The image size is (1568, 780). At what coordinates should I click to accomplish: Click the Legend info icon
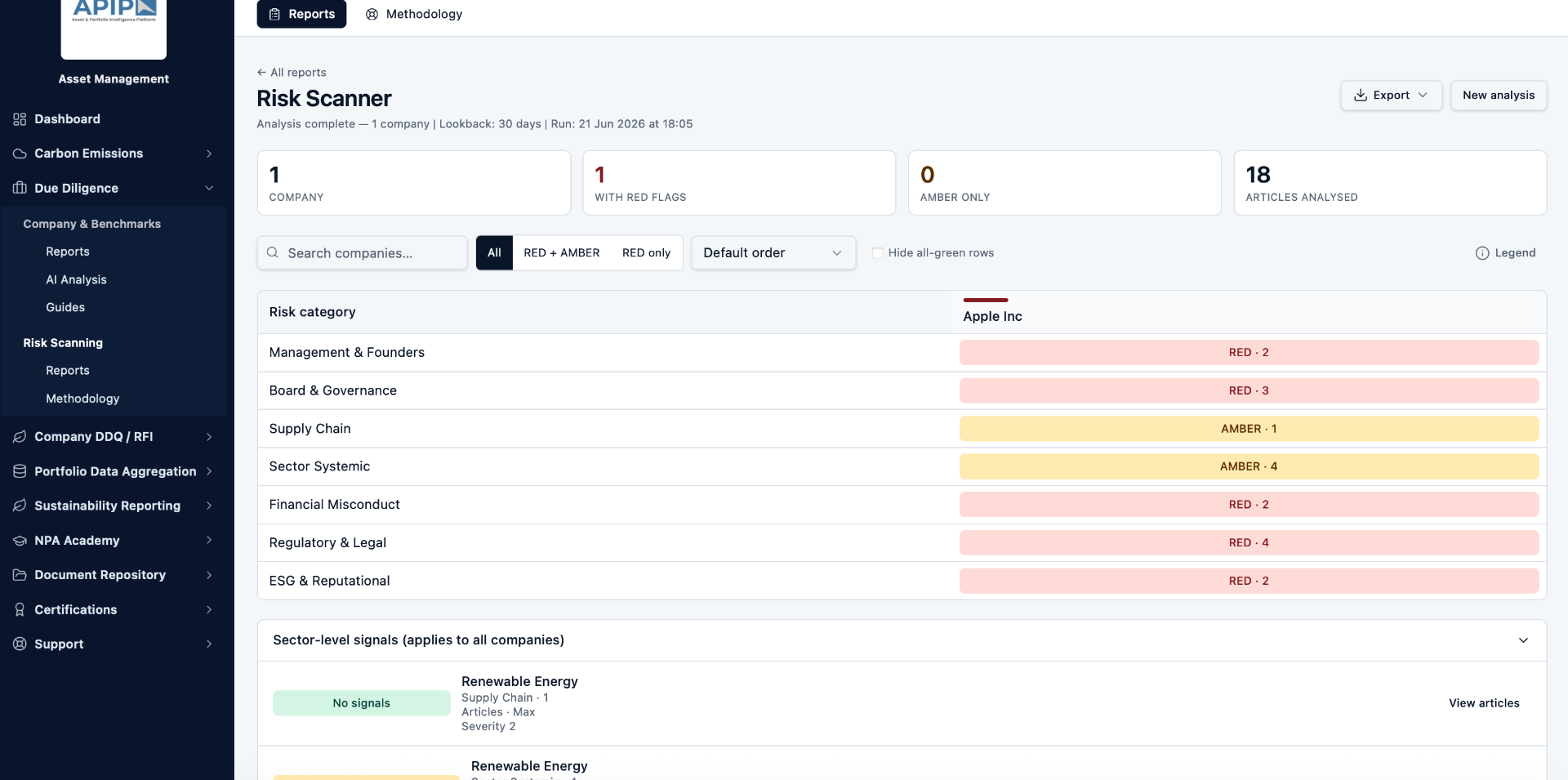[x=1482, y=253]
